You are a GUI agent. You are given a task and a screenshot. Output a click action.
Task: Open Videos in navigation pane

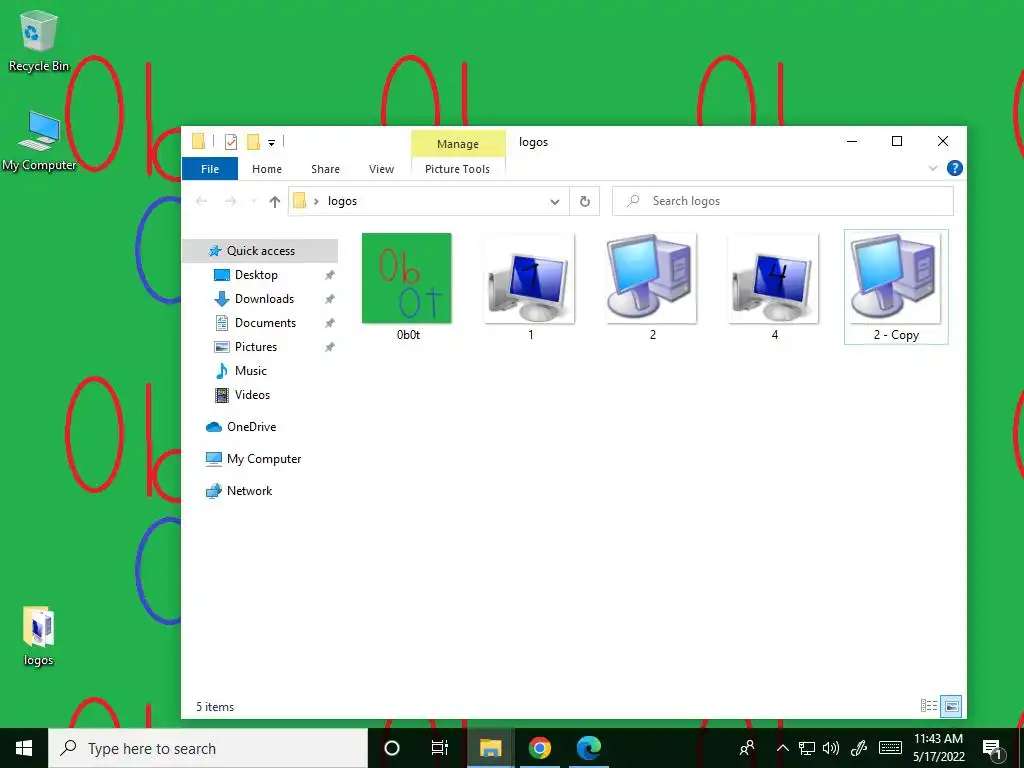(x=252, y=395)
